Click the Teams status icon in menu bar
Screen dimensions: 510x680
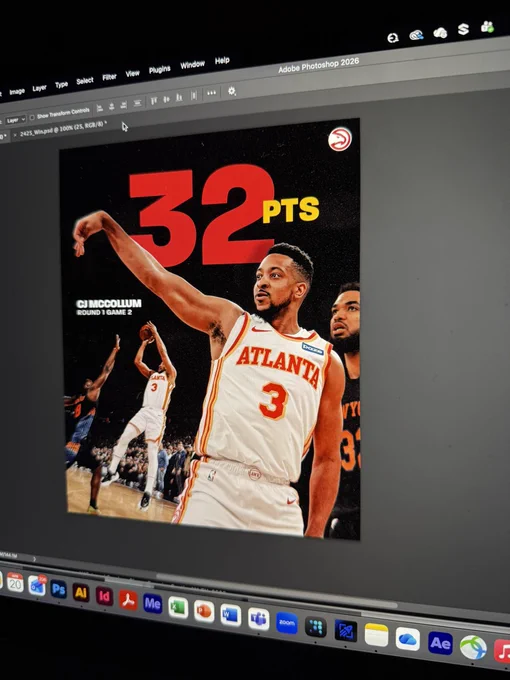click(x=487, y=27)
